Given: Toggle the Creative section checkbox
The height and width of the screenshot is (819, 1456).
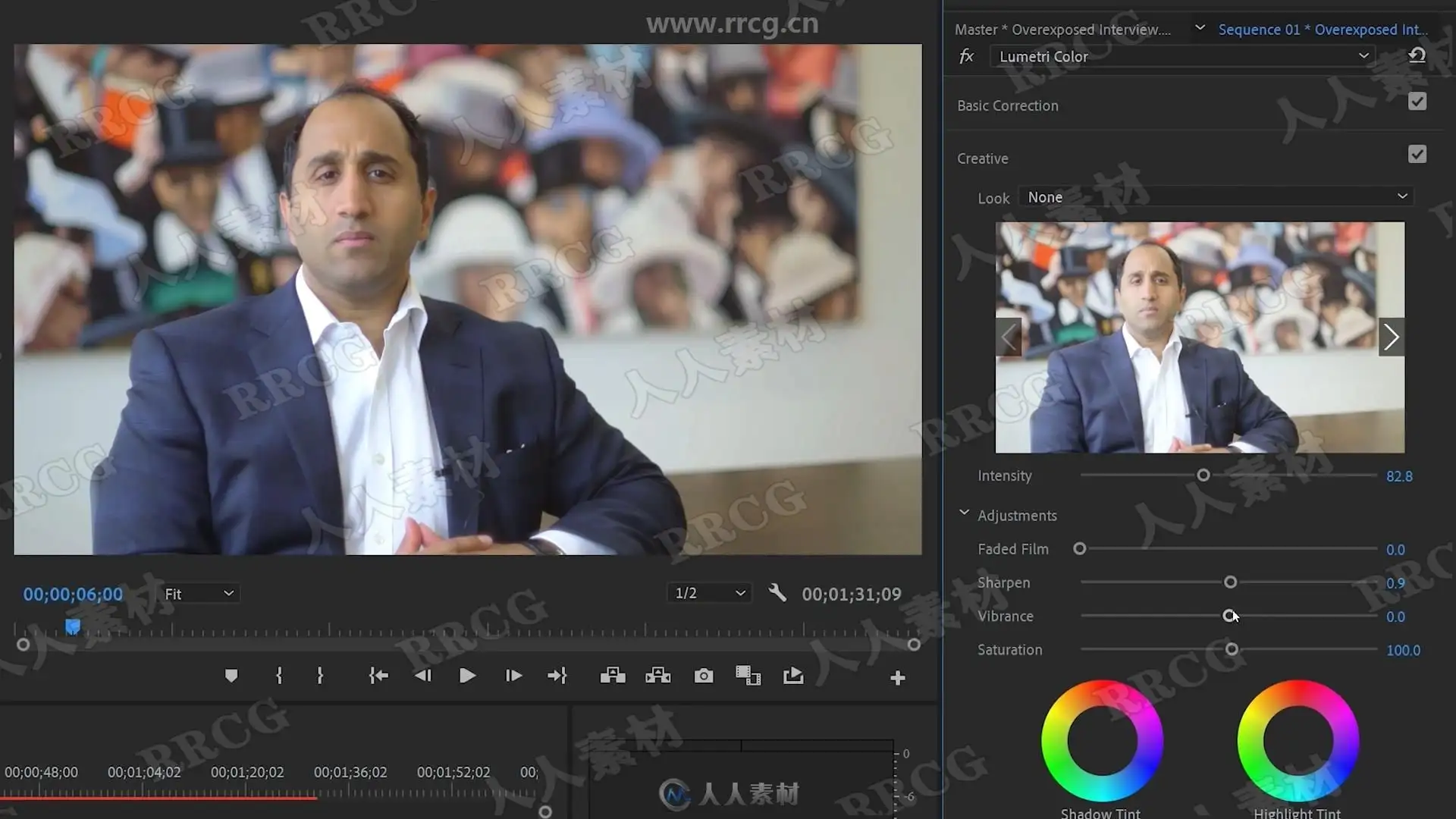Looking at the screenshot, I should coord(1417,155).
